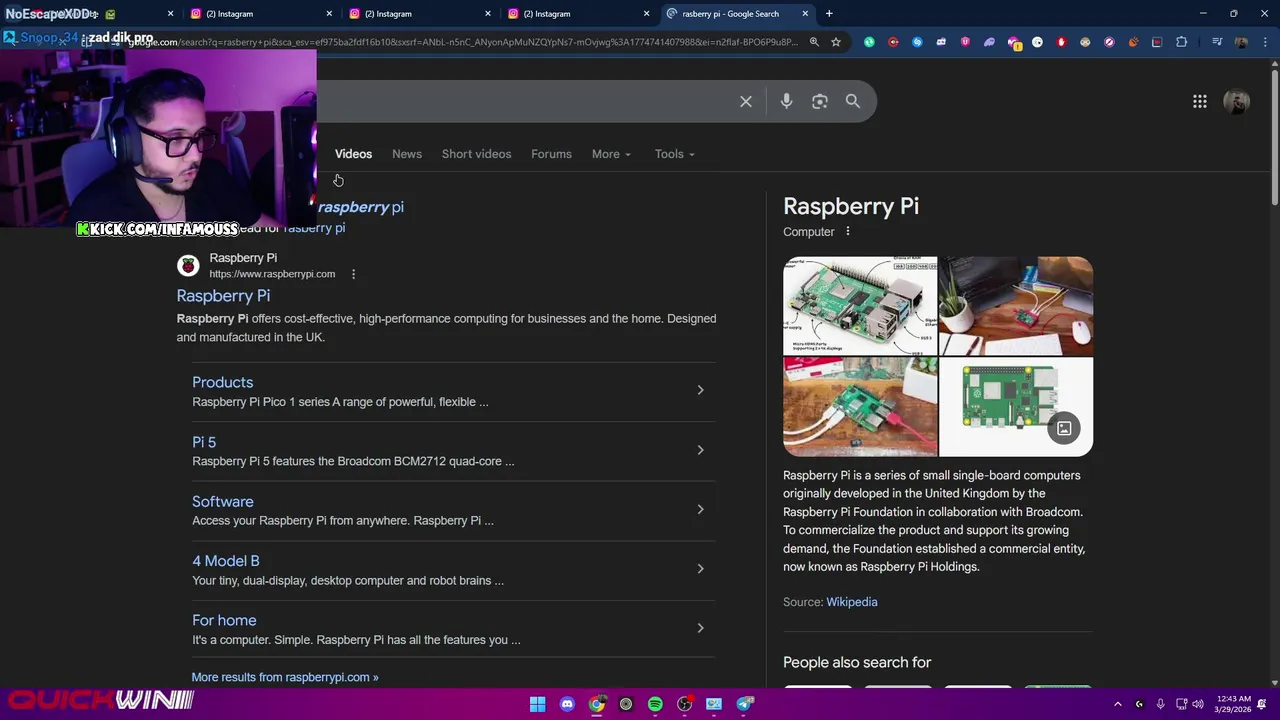Open the Pi with red cable thumbnail

click(860, 407)
